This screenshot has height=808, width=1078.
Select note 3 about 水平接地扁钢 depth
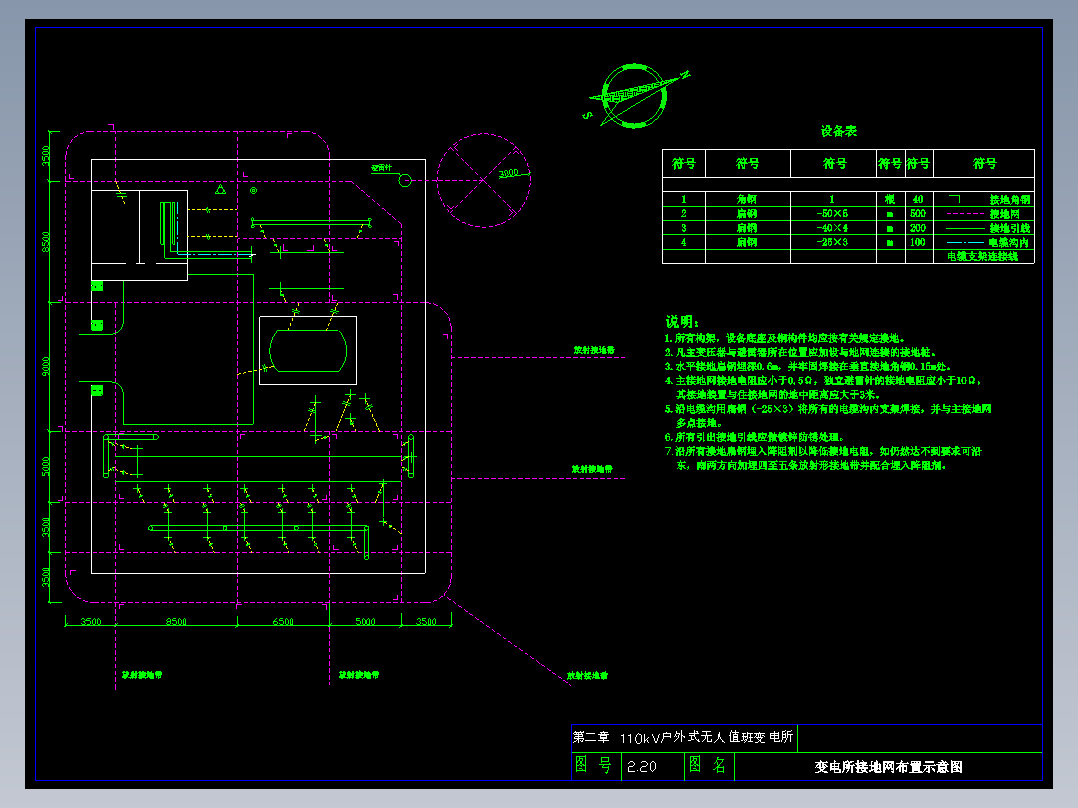tap(808, 367)
